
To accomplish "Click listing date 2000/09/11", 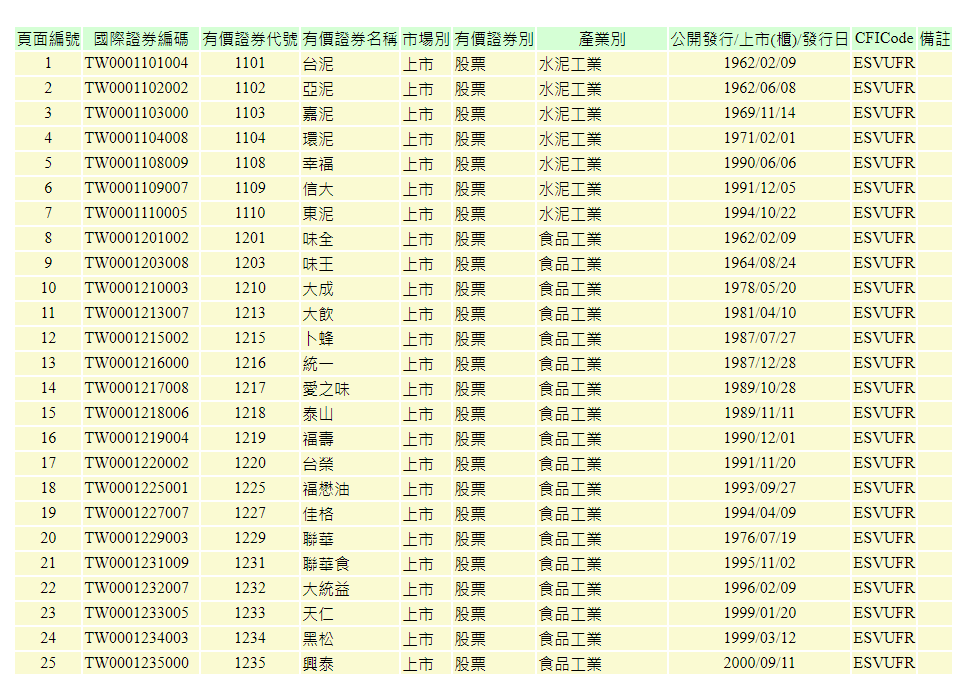I will pyautogui.click(x=759, y=662).
